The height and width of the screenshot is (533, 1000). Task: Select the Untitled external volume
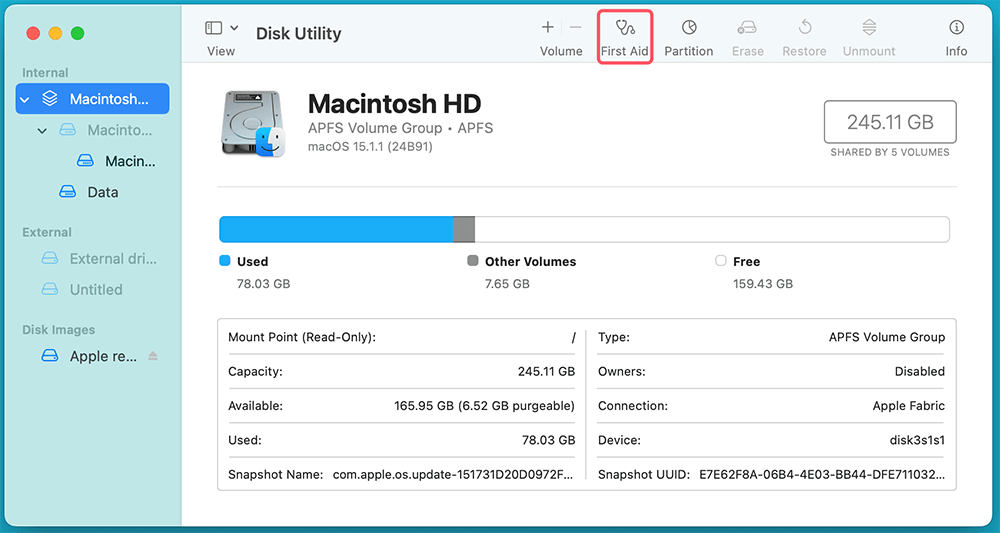click(x=92, y=289)
